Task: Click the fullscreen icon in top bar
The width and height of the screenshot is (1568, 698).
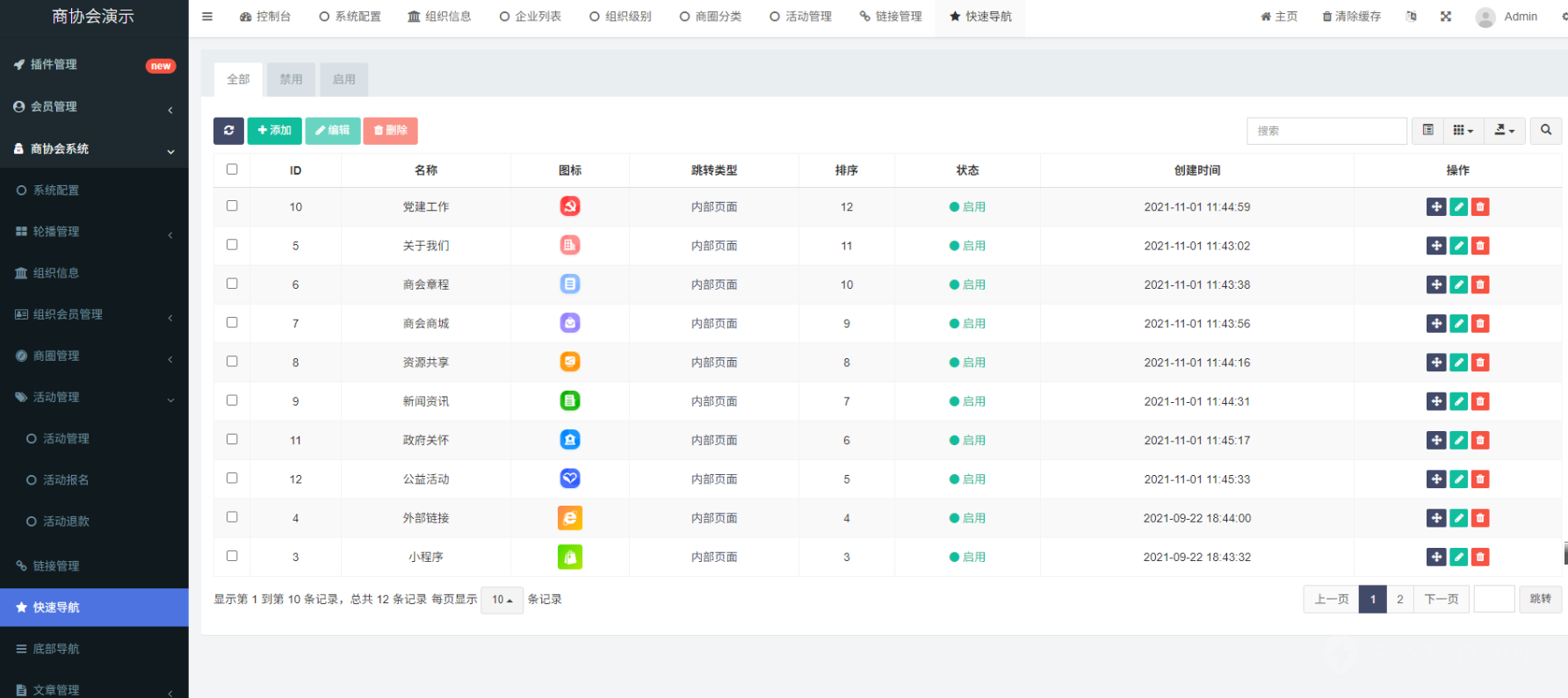Action: coord(1446,17)
